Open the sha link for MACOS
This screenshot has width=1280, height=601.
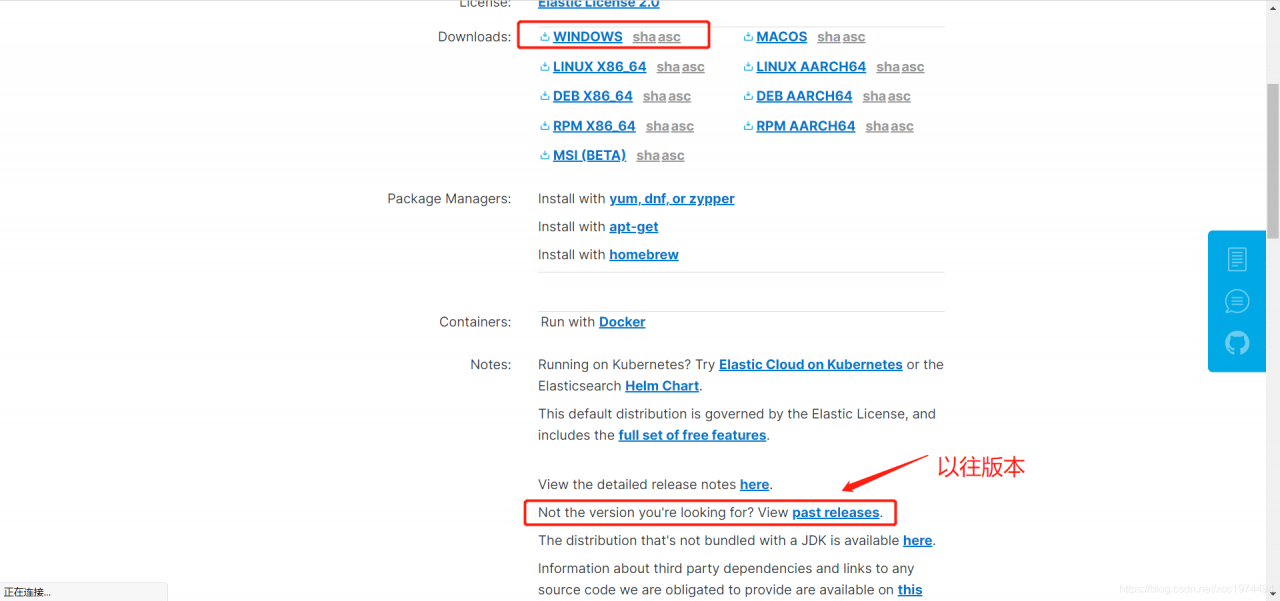[829, 37]
